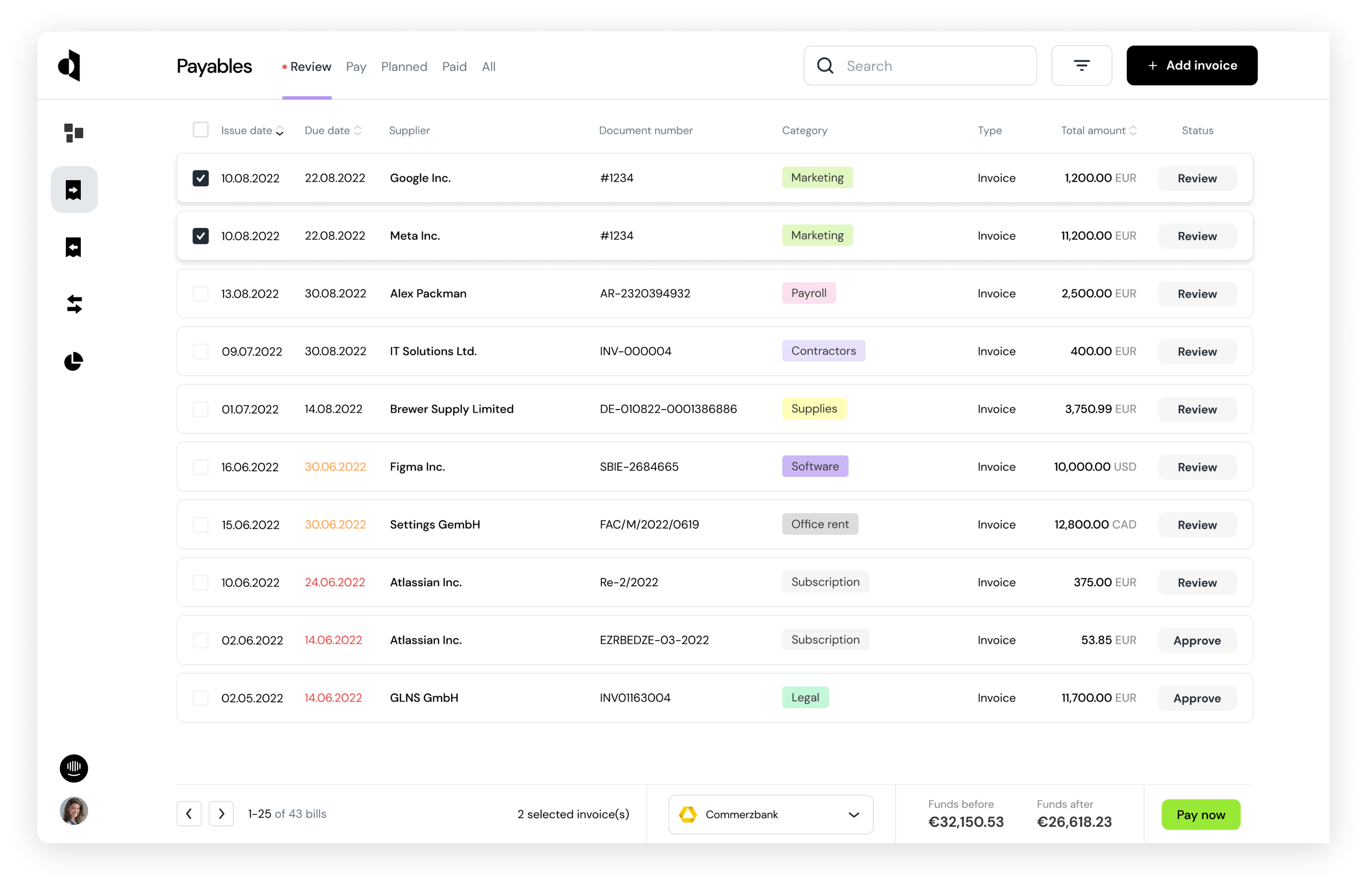The image size is (1372, 887).
Task: Switch to the All tab
Action: (x=488, y=67)
